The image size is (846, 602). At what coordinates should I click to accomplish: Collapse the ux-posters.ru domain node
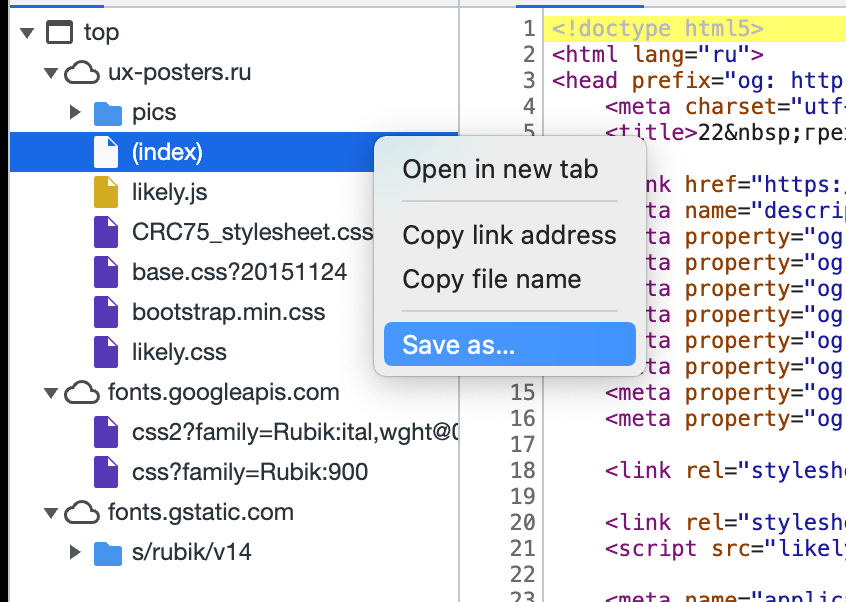click(x=50, y=73)
